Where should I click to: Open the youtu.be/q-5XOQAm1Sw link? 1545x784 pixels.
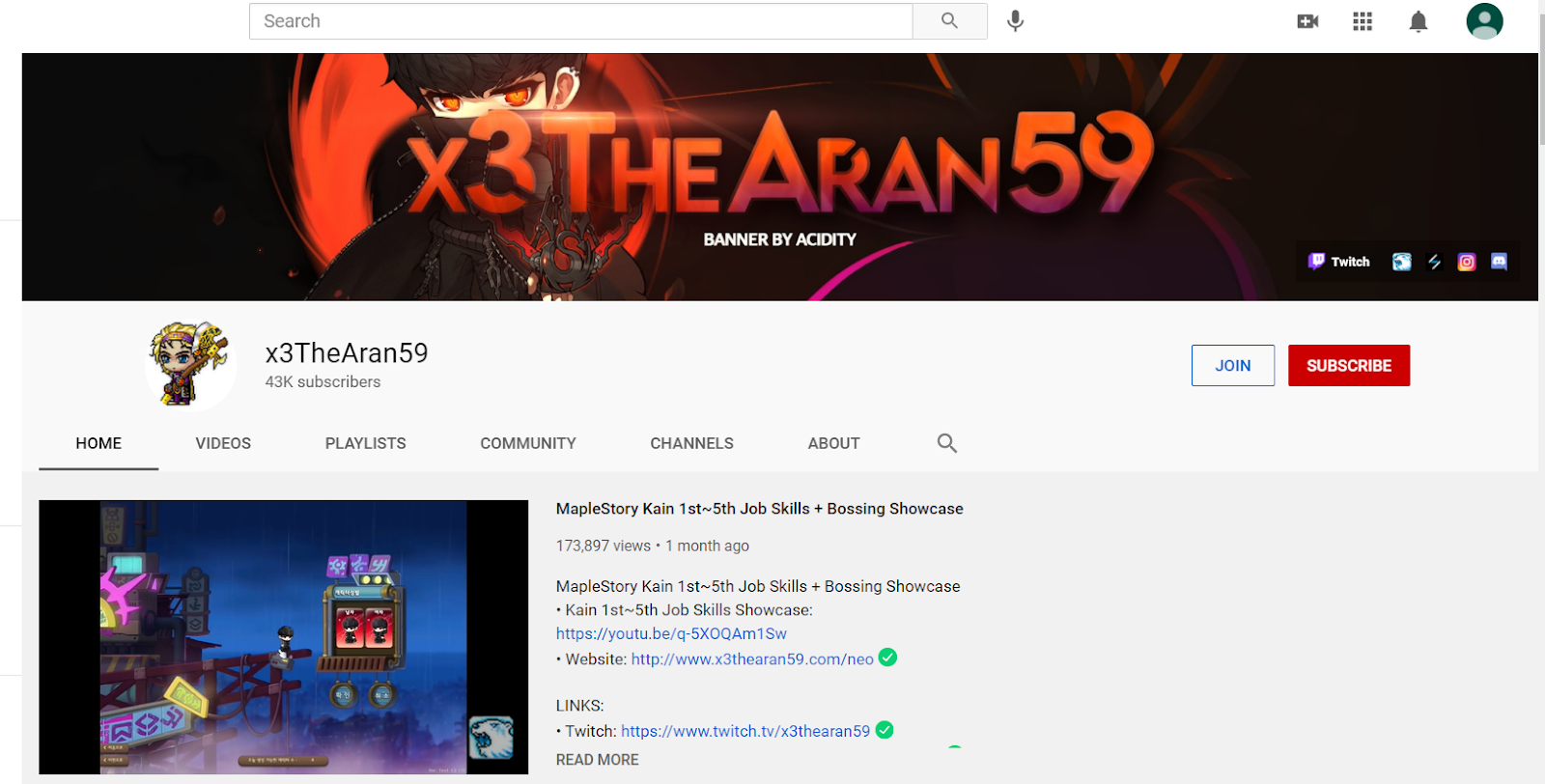[671, 634]
